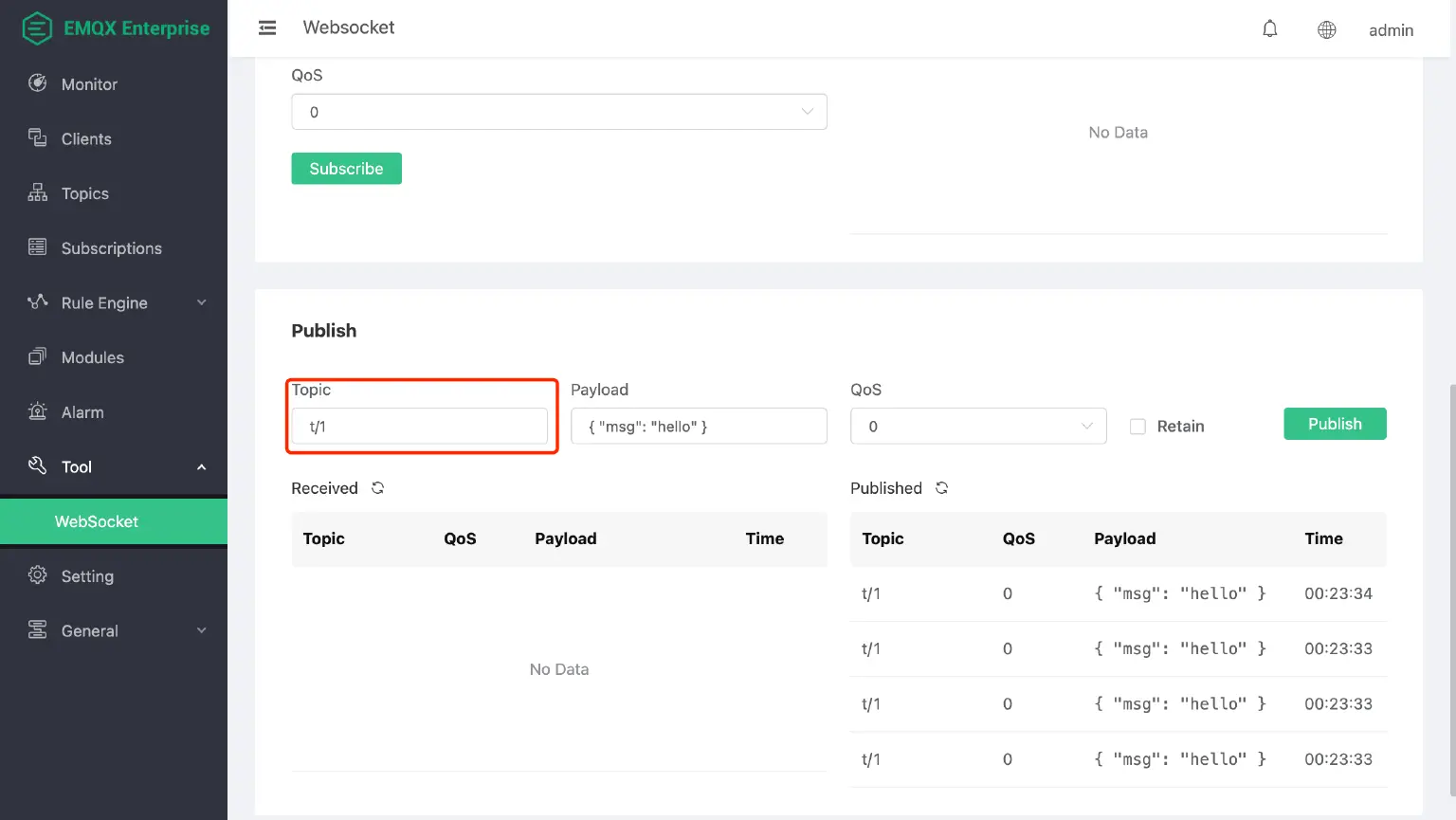Click the EMQX Enterprise logo icon
Image resolution: width=1456 pixels, height=820 pixels.
37,27
